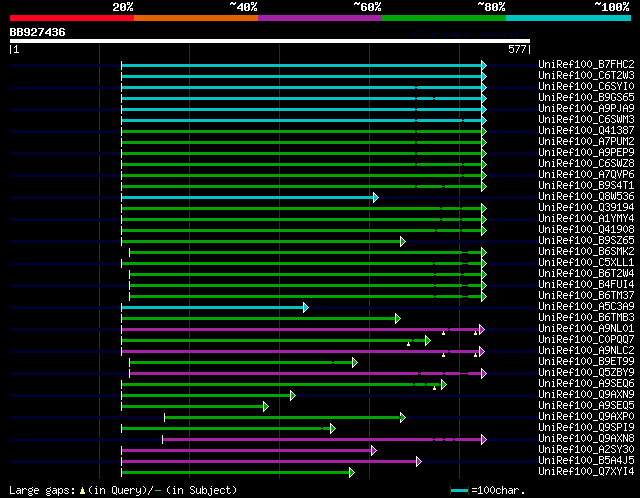Click the UniRef100_B7FHC2 hit label
Screen dimensions: 640x498
586,64
